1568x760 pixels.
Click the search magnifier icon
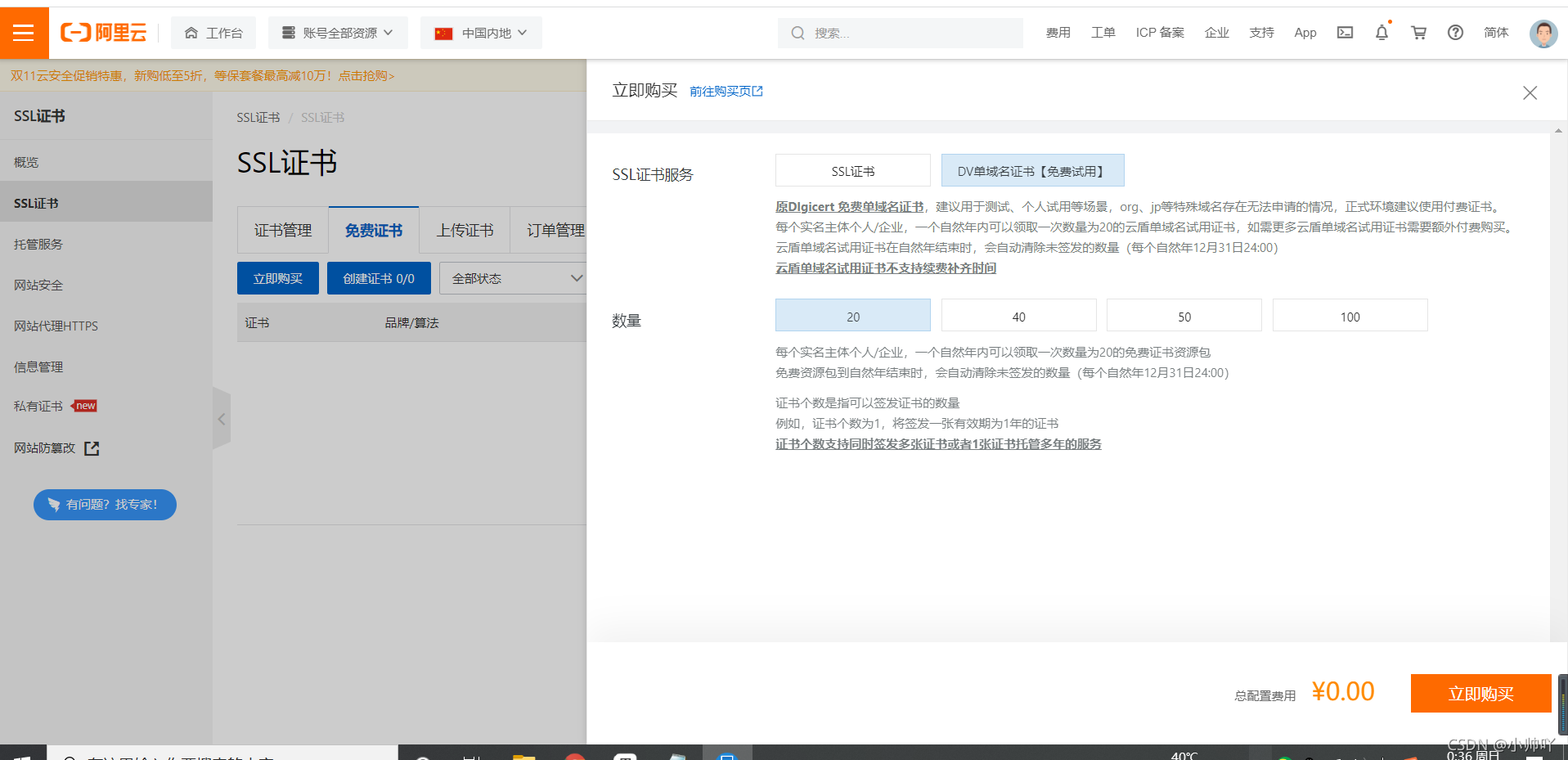click(797, 34)
